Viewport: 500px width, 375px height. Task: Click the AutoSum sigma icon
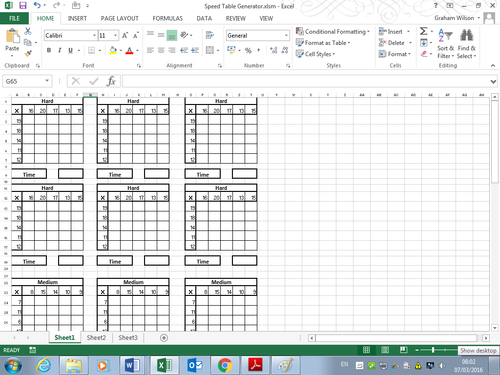423,31
